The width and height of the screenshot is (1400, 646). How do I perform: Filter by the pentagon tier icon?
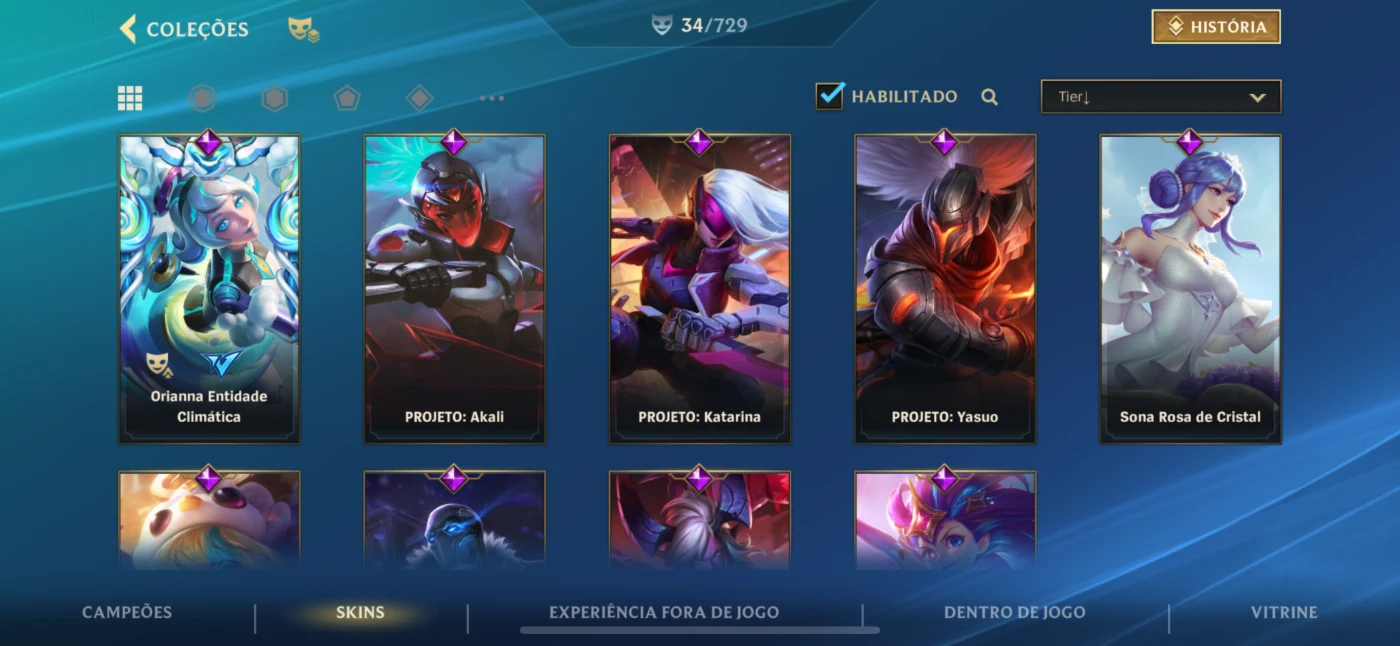pyautogui.click(x=347, y=98)
